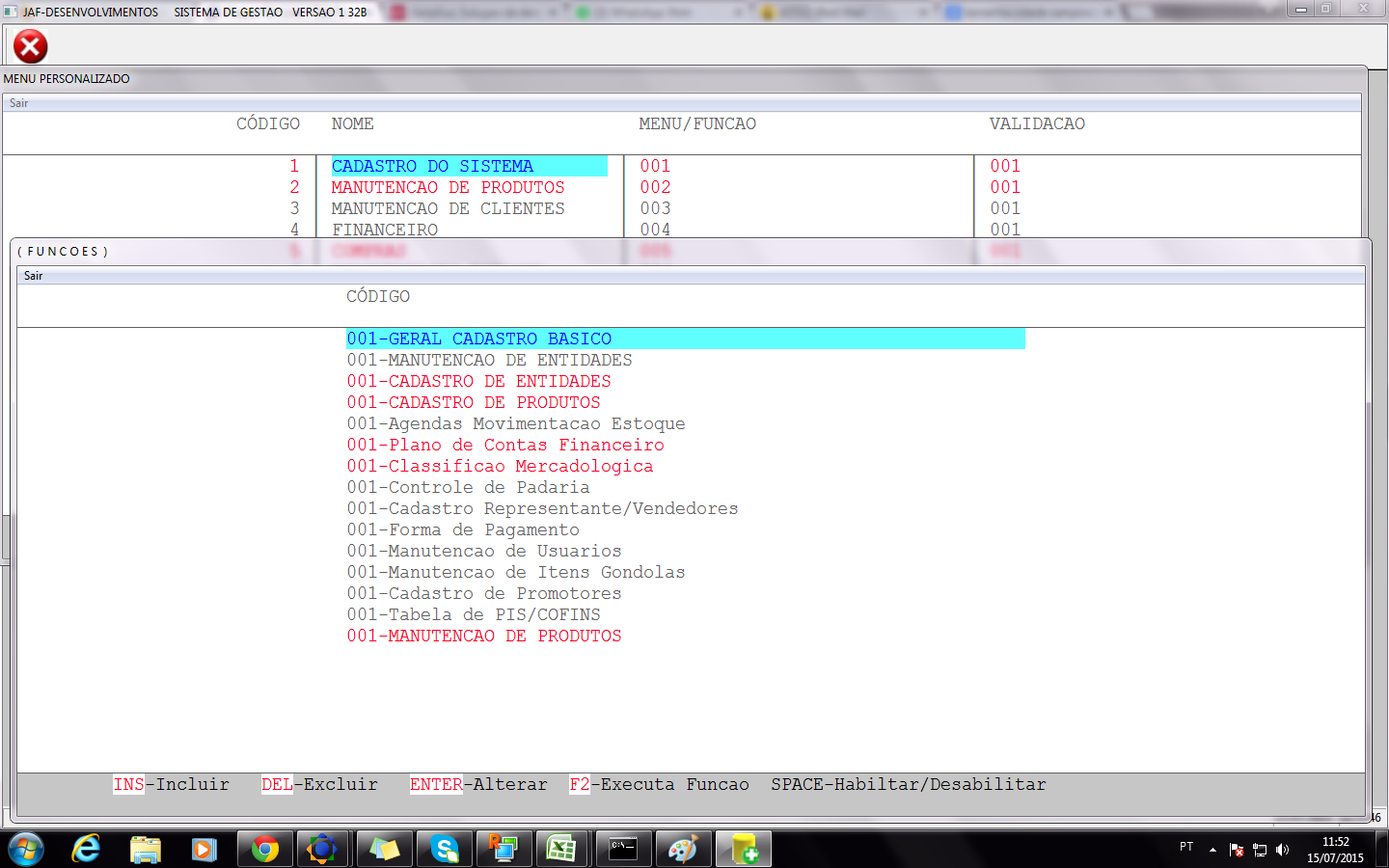Switch to Excel in the taskbar
1389x868 pixels.
click(x=561, y=849)
